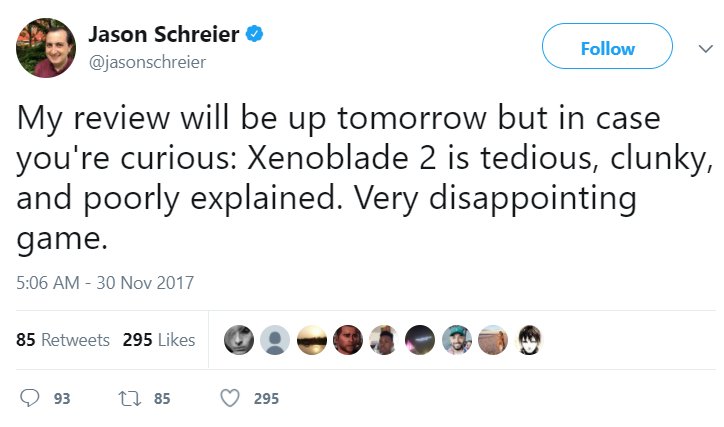
Task: Click the reply speech bubble icon
Action: click(31, 398)
